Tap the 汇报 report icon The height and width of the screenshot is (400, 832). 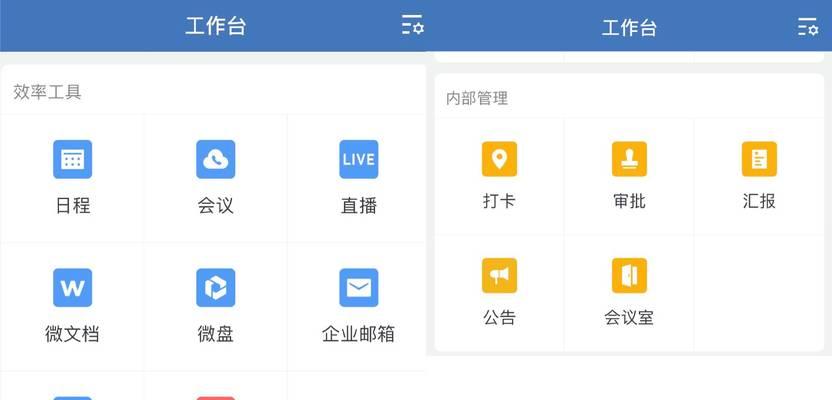pyautogui.click(x=759, y=159)
